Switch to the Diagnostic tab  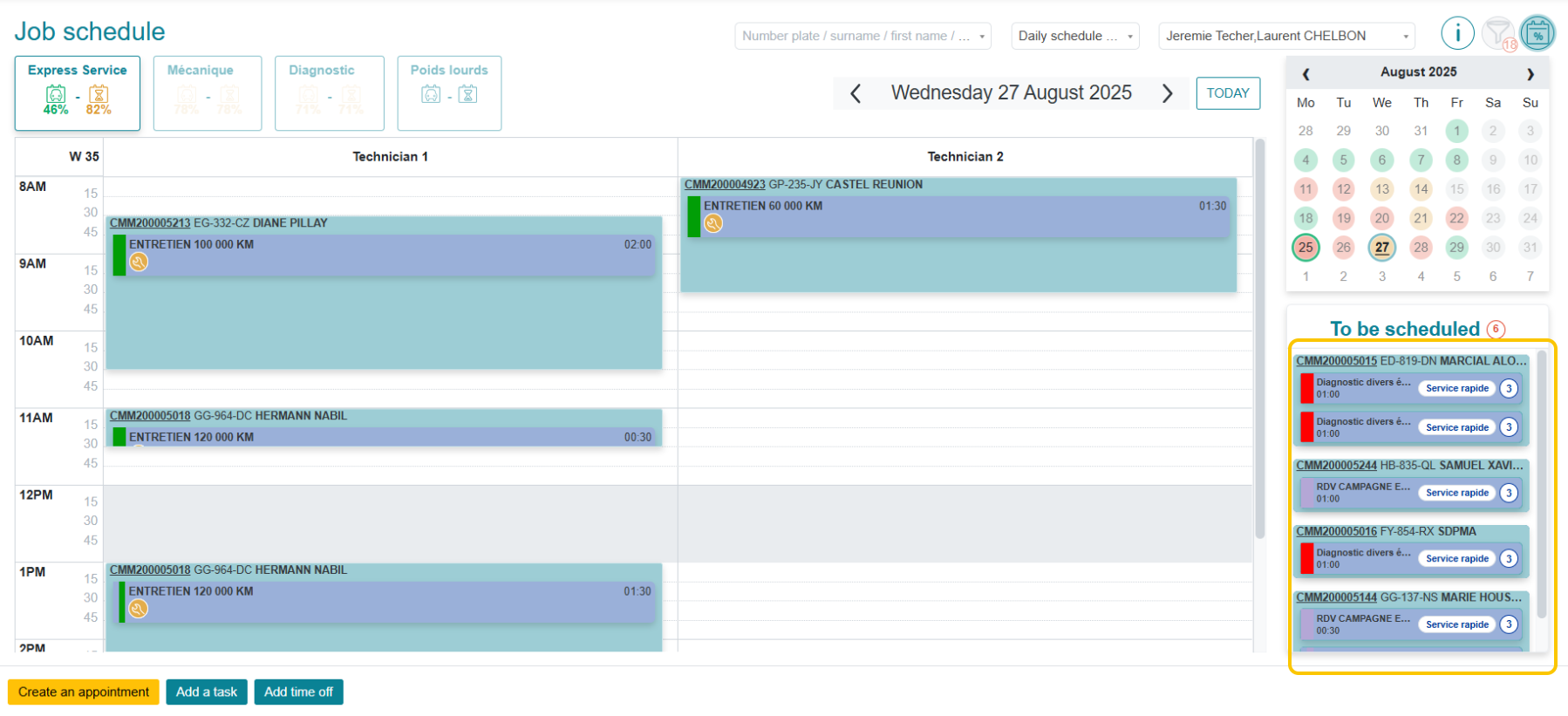(330, 93)
